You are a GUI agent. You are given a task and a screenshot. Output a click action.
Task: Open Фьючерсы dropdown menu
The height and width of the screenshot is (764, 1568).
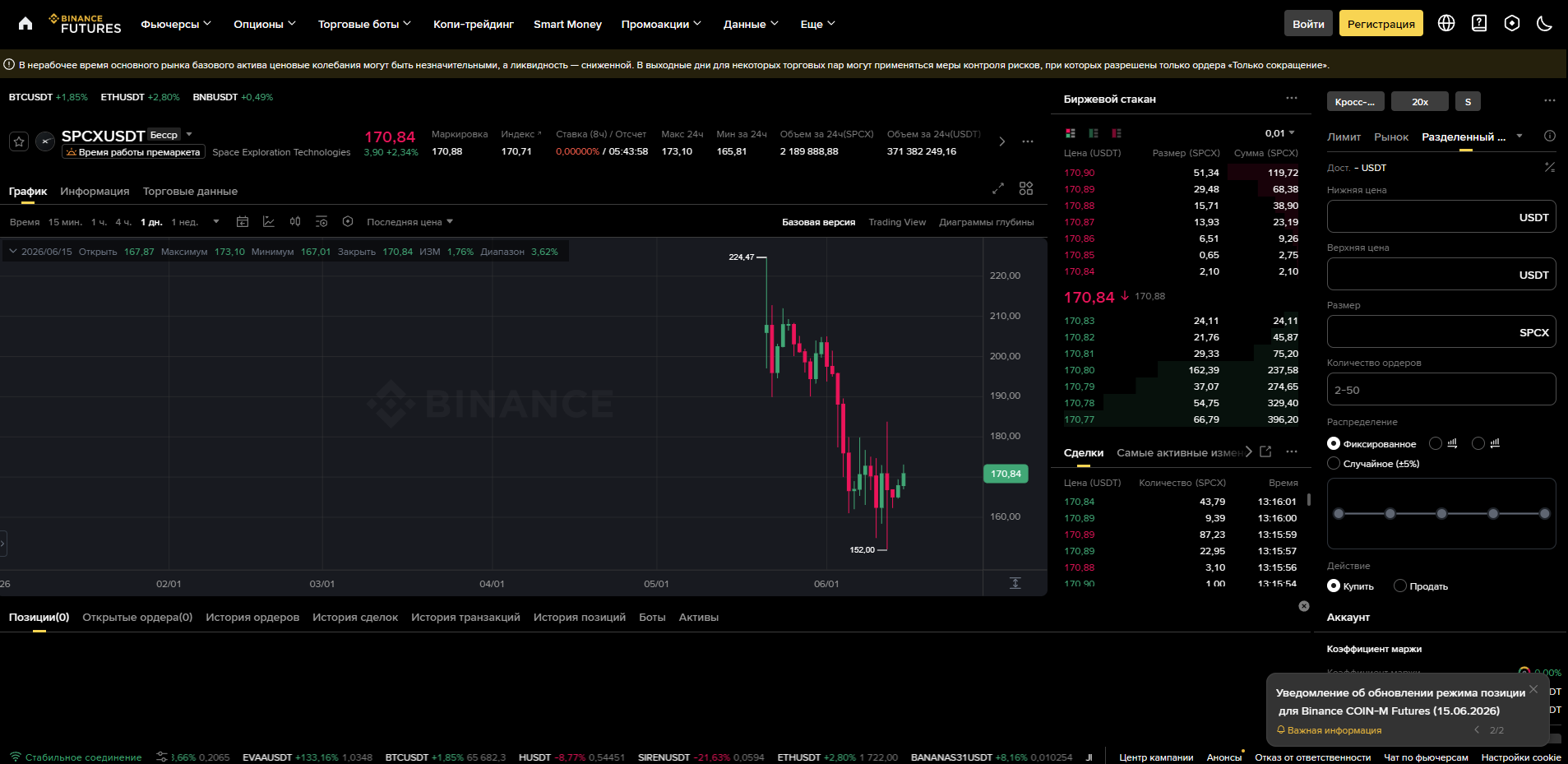pos(176,24)
